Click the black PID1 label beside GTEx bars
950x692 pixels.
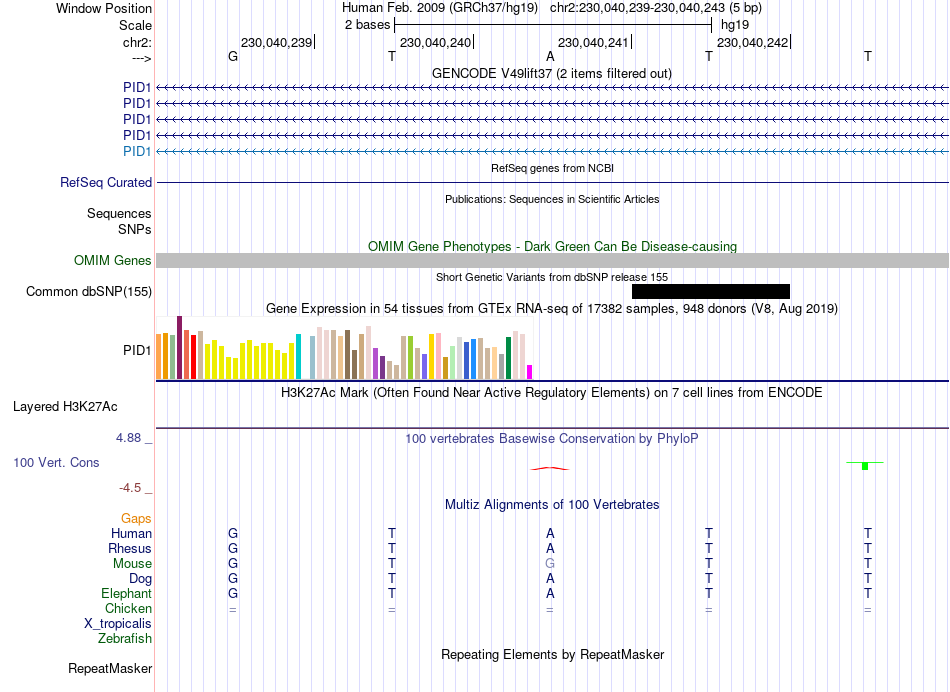tap(137, 350)
